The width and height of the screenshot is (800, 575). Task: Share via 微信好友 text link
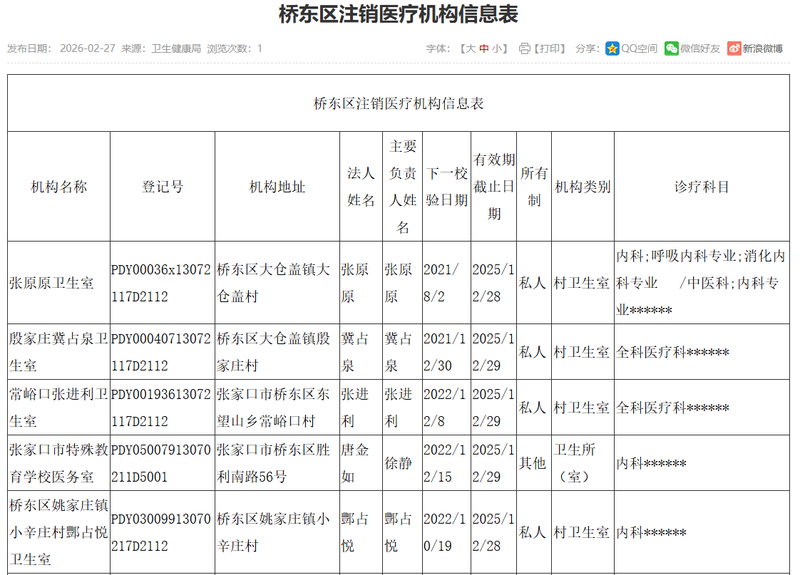(x=700, y=48)
